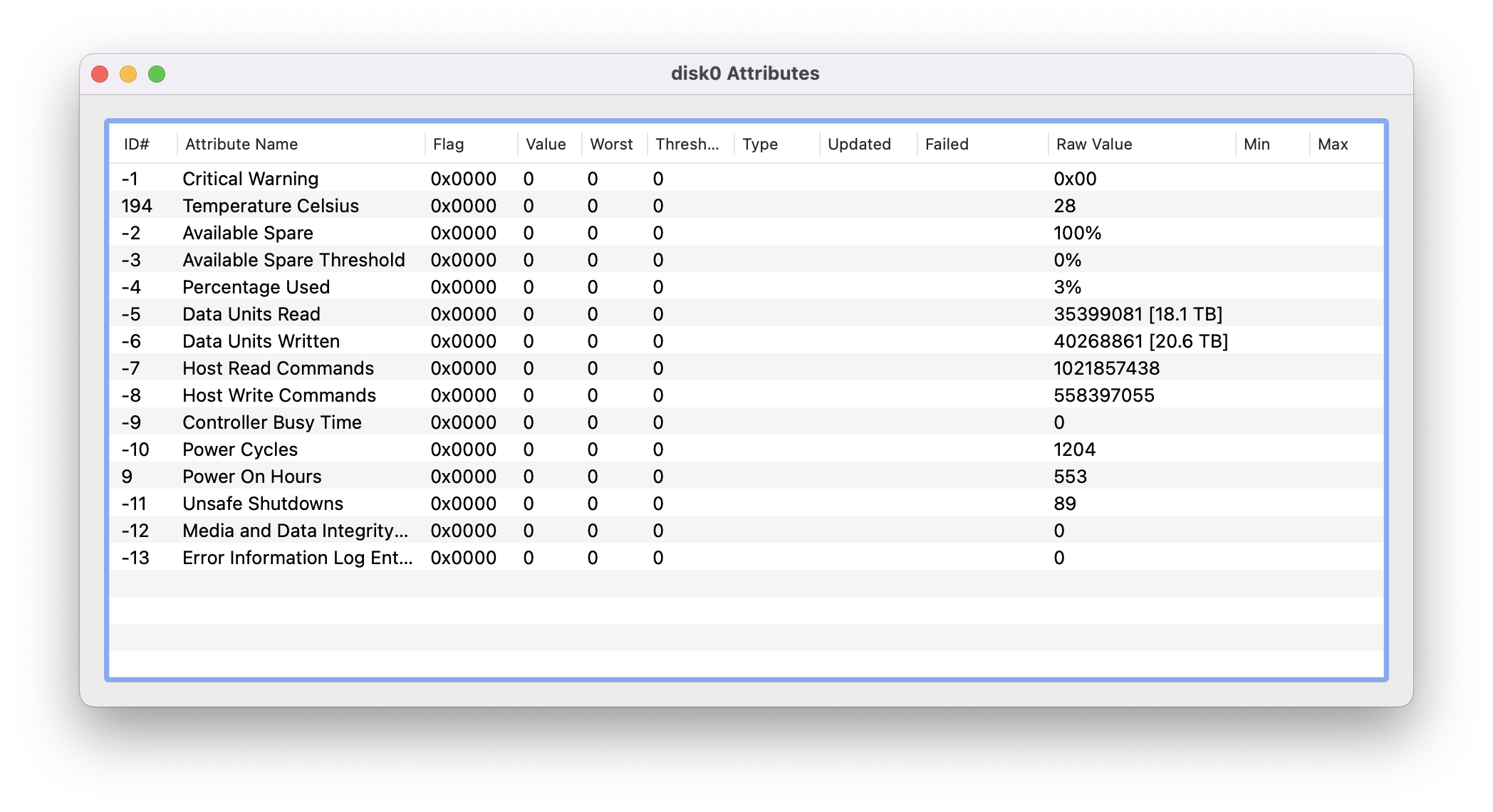Select the Unsafe Shutdowns row
Image resolution: width=1493 pixels, height=812 pixels.
(262, 504)
